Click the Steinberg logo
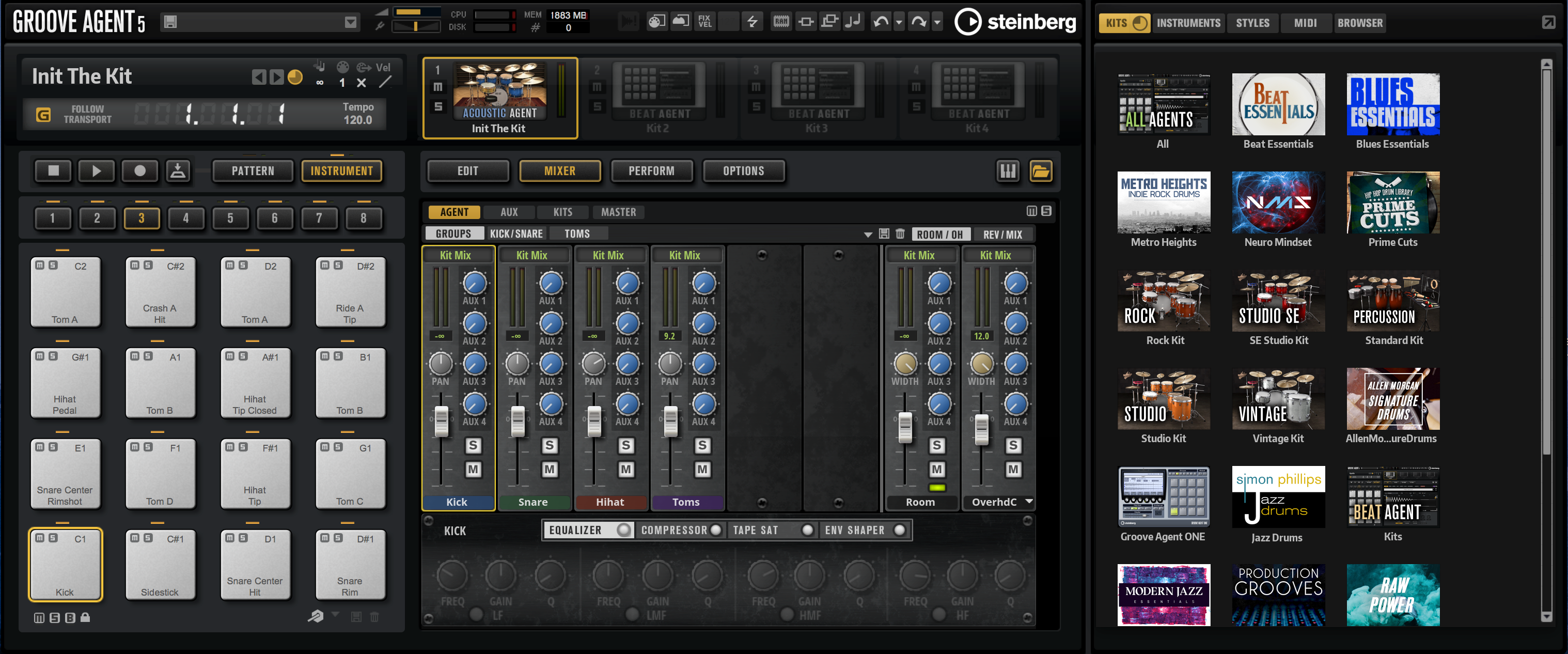This screenshot has height=654, width=1568. tap(1014, 22)
